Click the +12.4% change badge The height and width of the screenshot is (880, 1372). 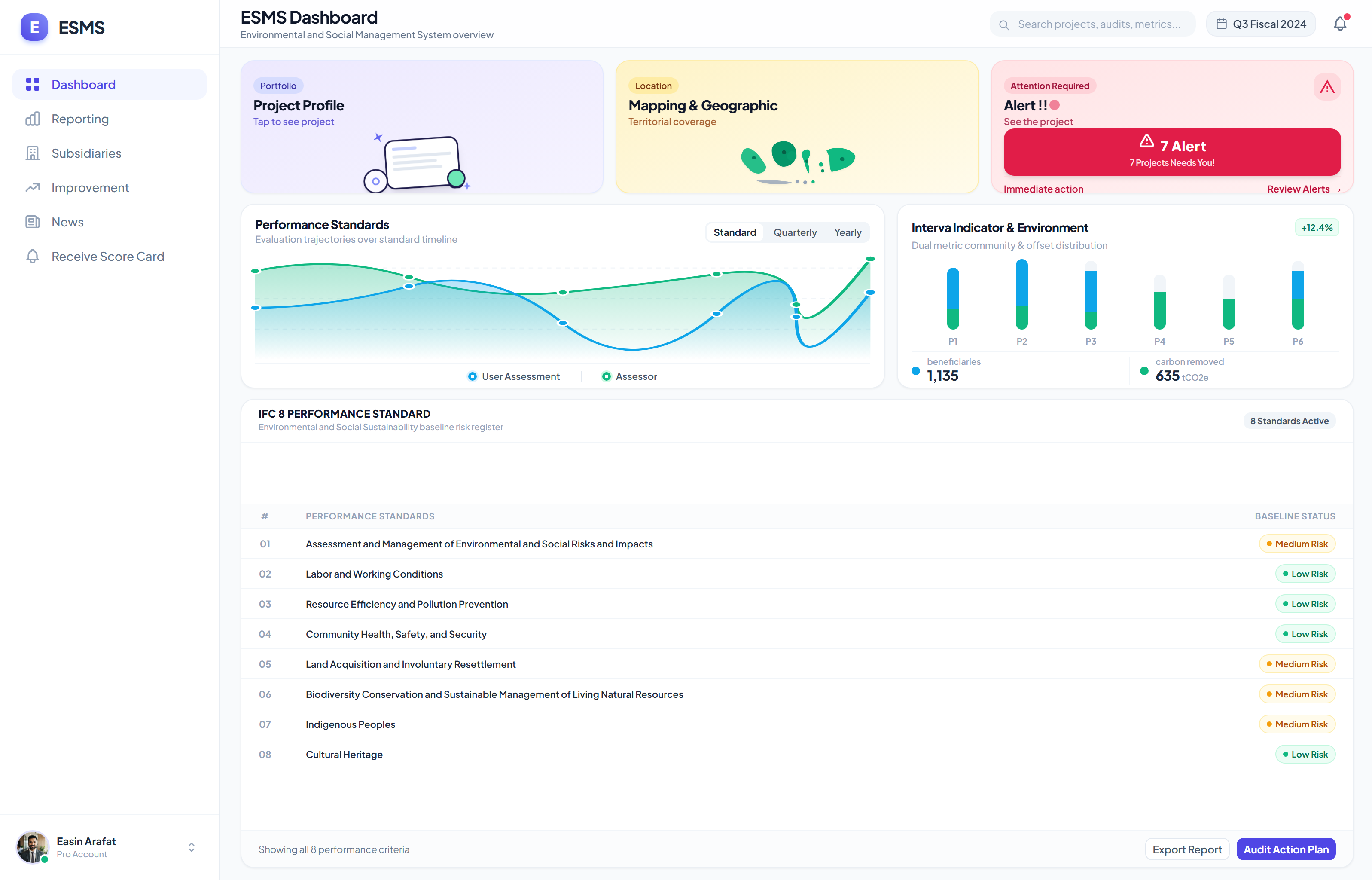(1317, 227)
